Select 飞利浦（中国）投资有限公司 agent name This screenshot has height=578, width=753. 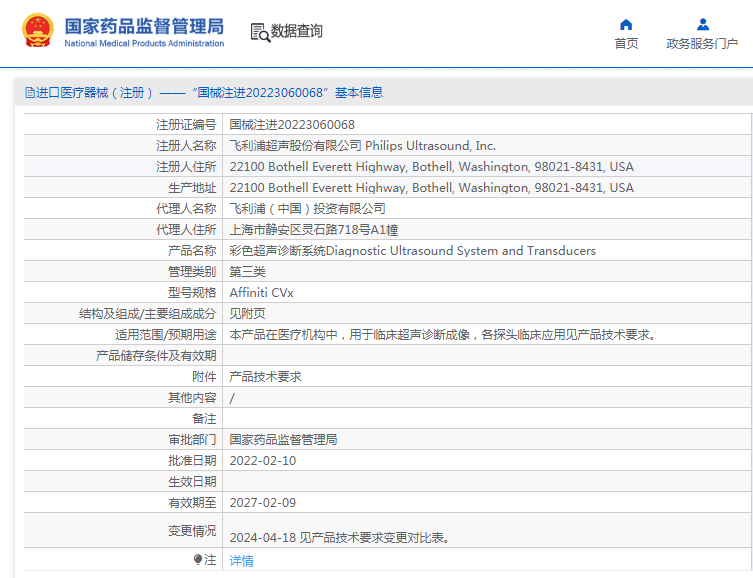[x=307, y=209]
